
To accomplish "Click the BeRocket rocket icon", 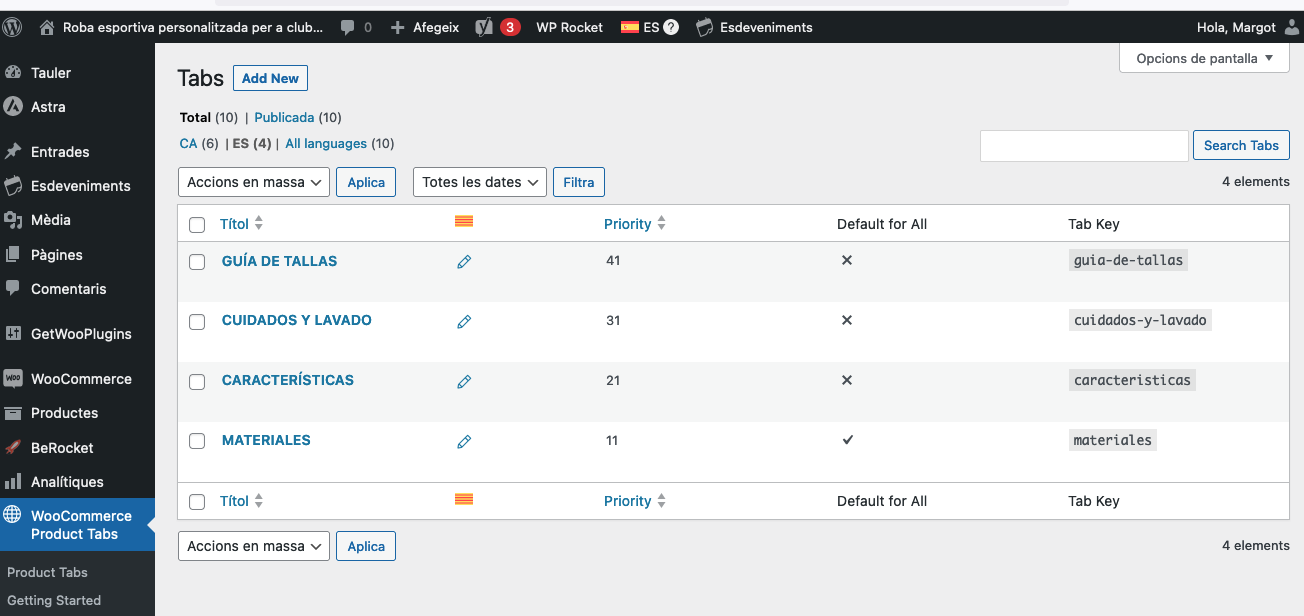I will coord(13,447).
